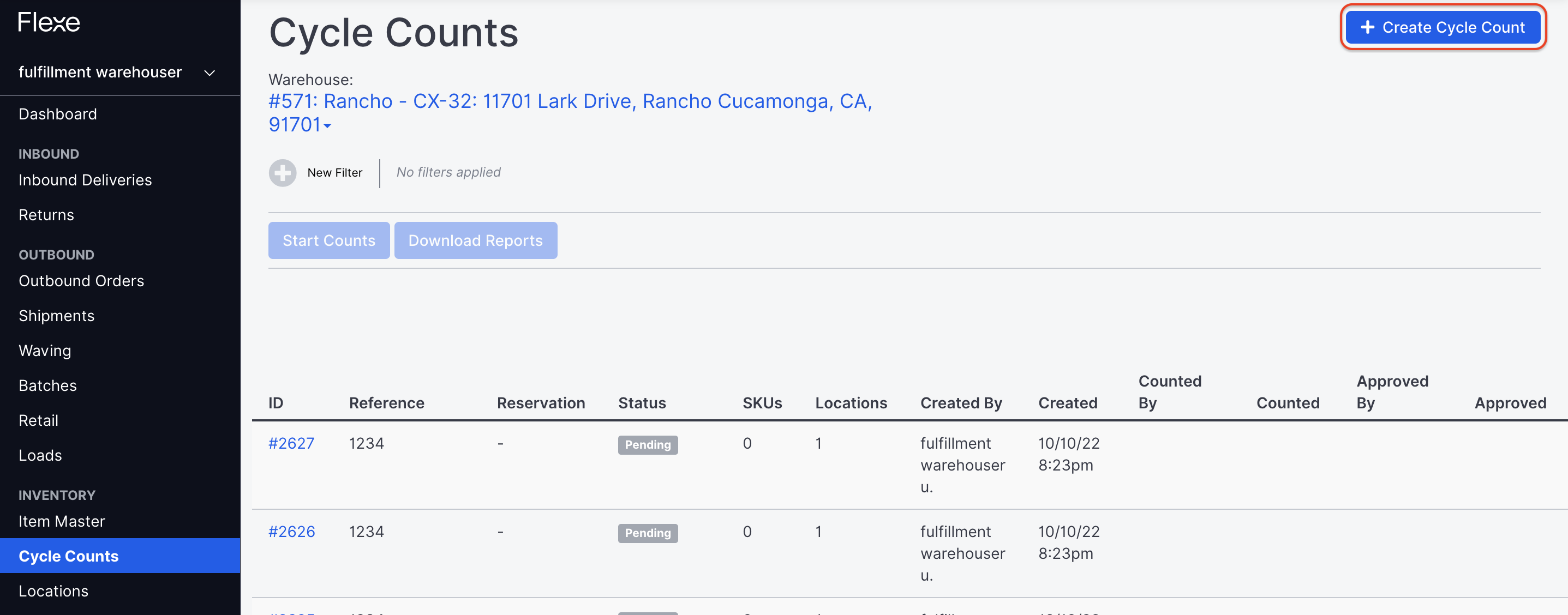
Task: Navigate to Outbound Orders
Action: click(81, 280)
